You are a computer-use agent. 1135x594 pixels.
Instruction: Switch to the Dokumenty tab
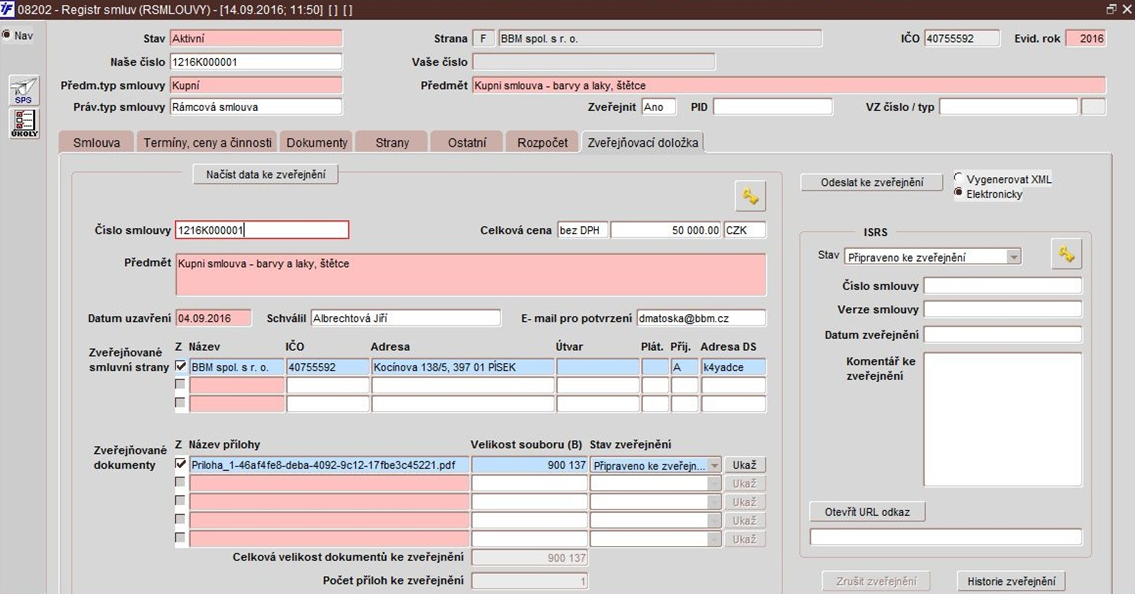(x=316, y=143)
